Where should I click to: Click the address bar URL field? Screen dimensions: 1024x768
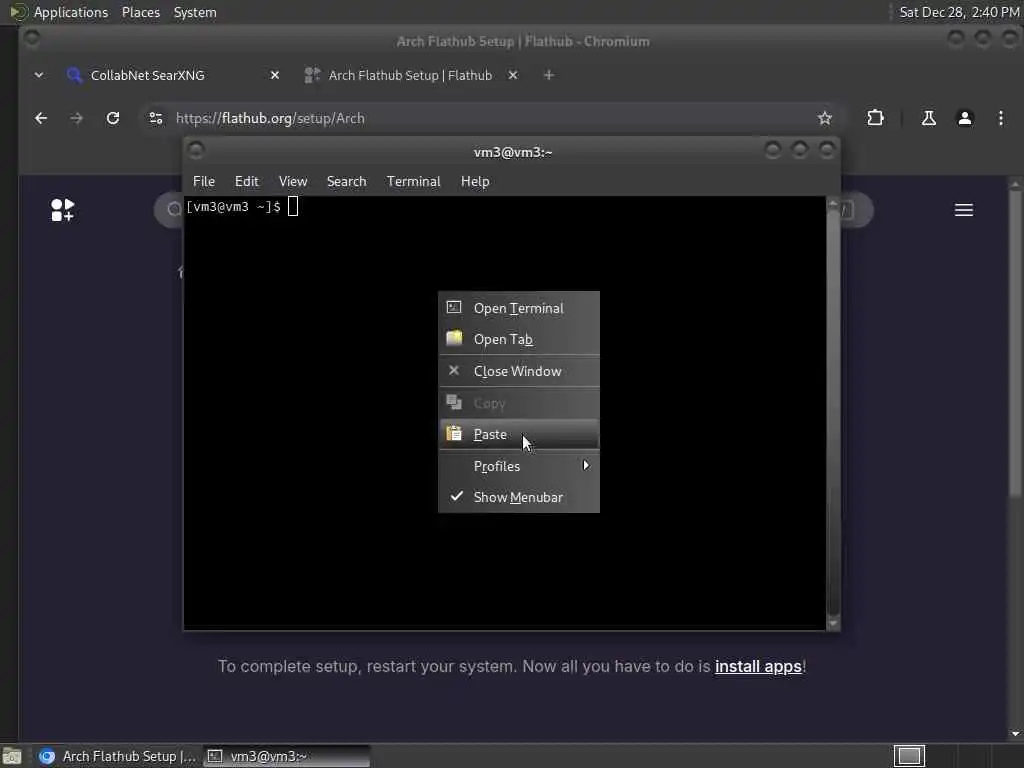click(x=490, y=118)
